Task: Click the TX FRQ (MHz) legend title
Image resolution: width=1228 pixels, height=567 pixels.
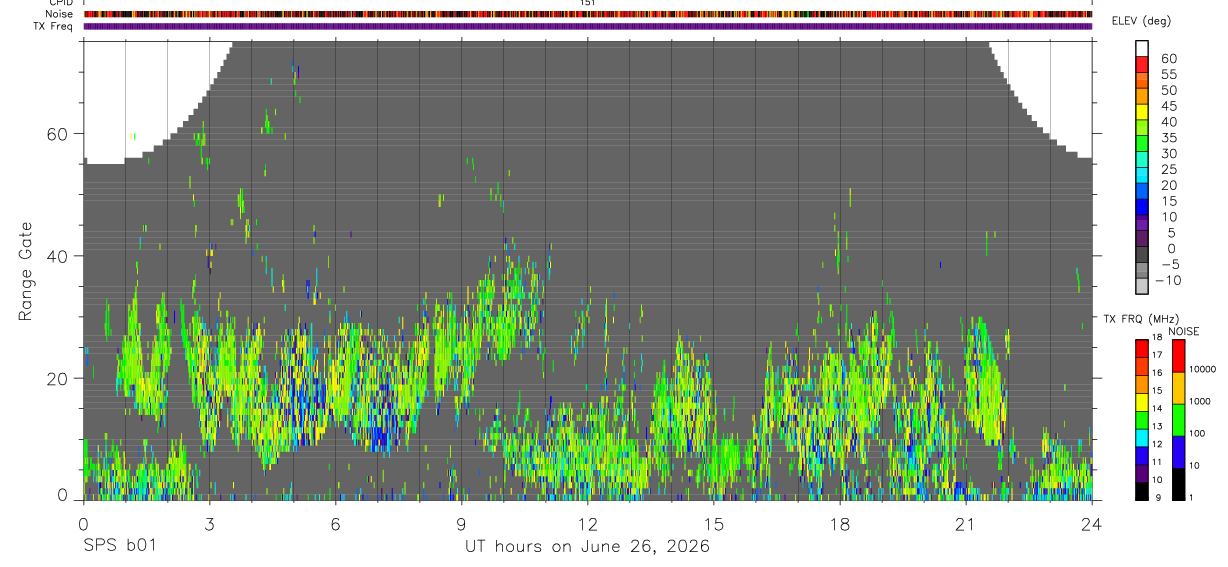Action: point(1136,319)
